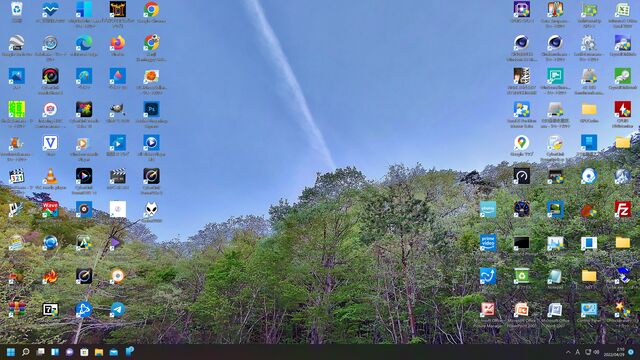This screenshot has height=360, width=640.
Task: Open the bright green grid icon
Action: (x=17, y=109)
